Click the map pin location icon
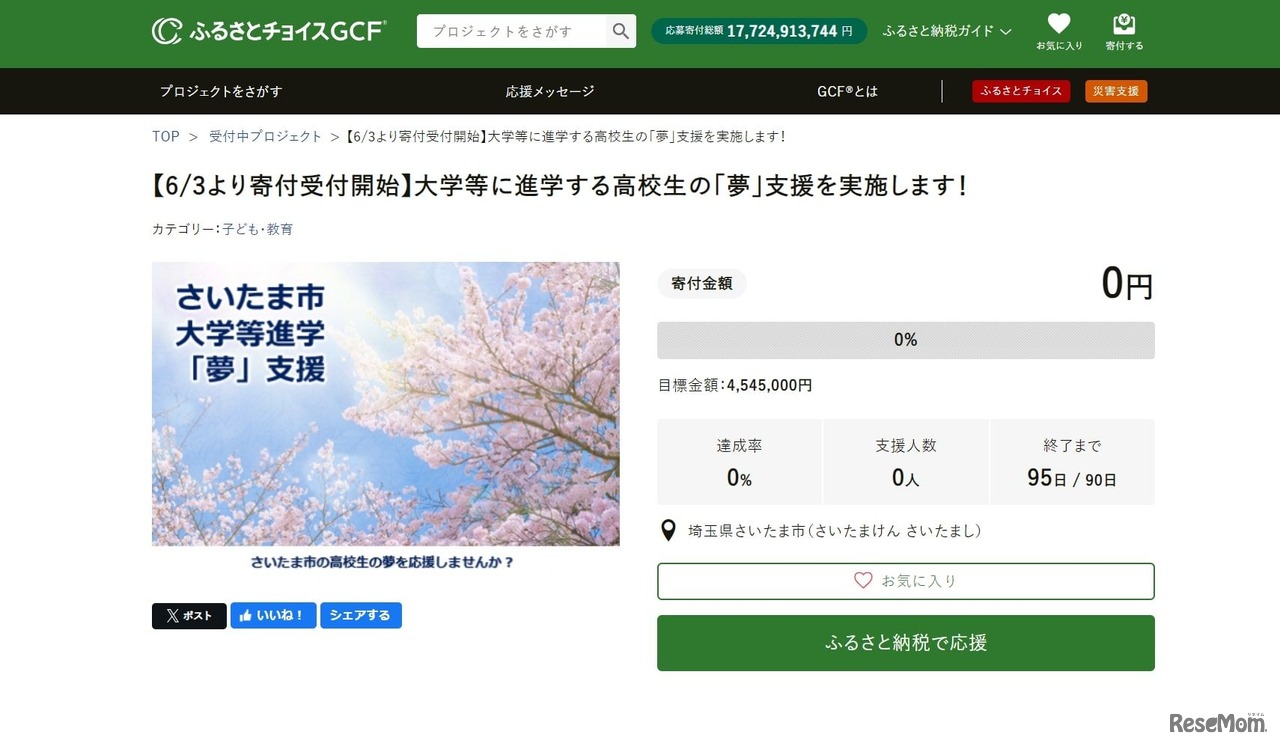 click(x=669, y=531)
